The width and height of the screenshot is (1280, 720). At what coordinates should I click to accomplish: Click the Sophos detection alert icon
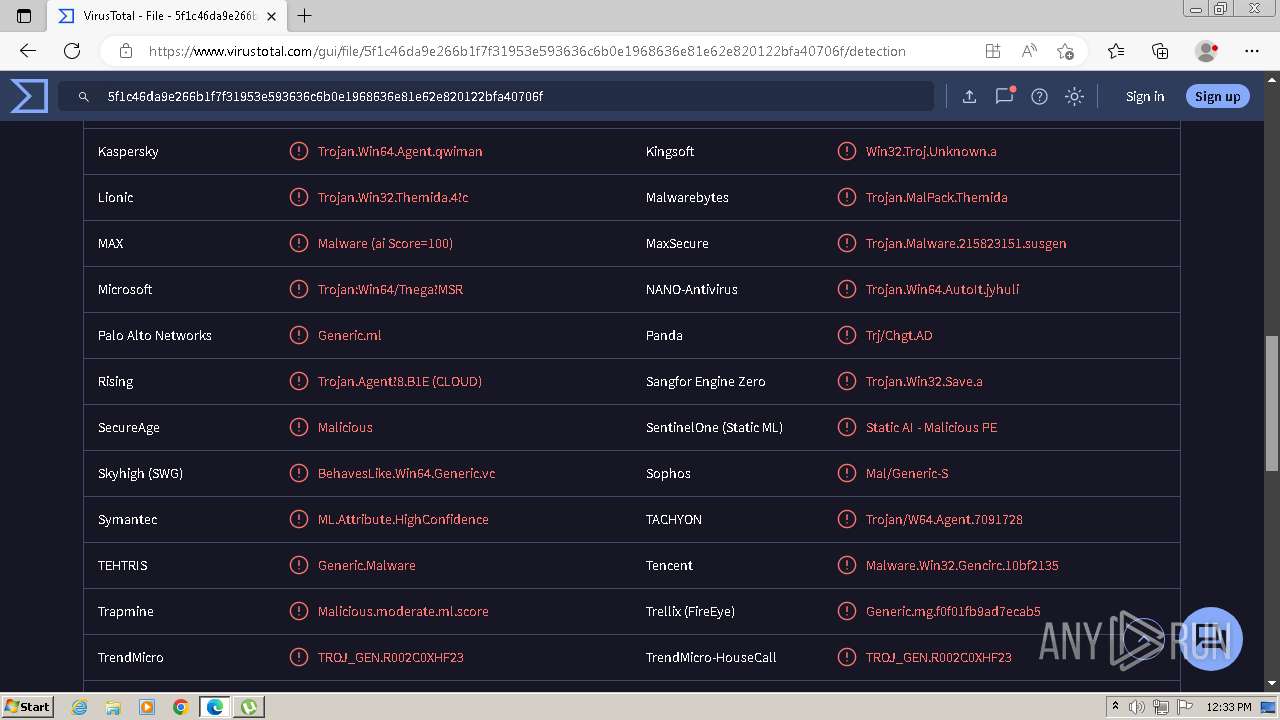846,473
